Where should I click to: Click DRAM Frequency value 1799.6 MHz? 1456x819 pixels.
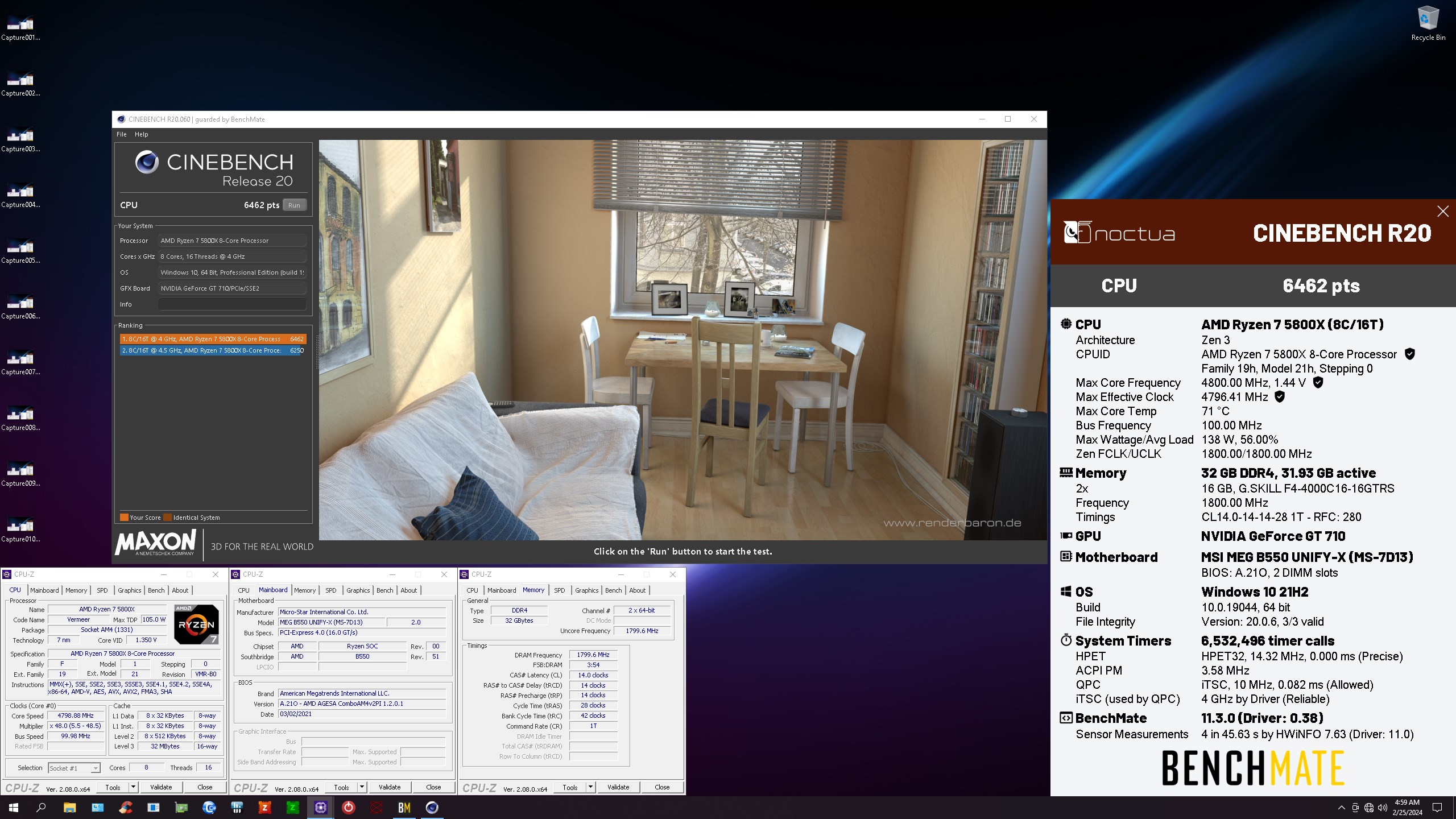click(x=593, y=655)
